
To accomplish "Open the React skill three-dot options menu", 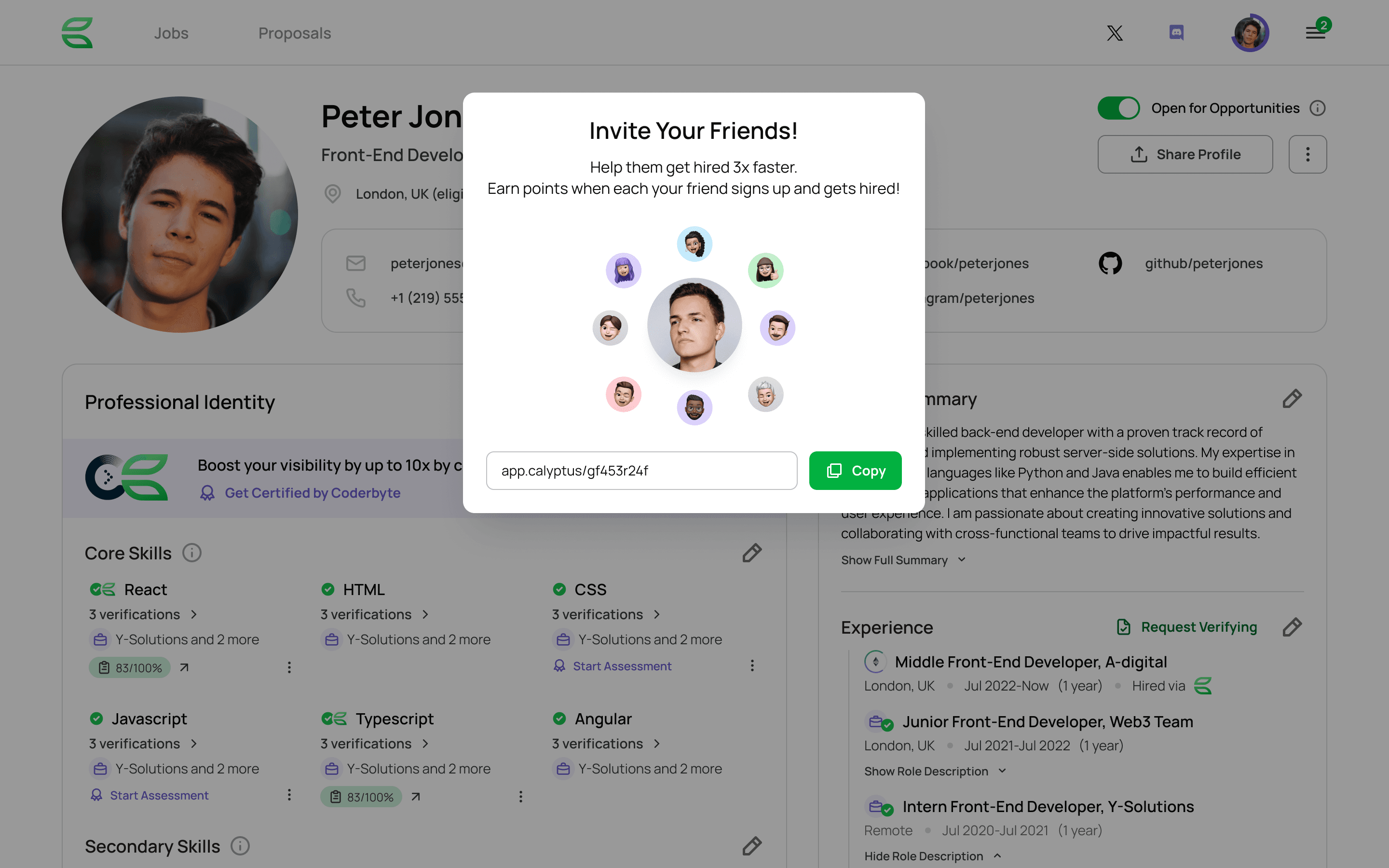I will pos(289,667).
